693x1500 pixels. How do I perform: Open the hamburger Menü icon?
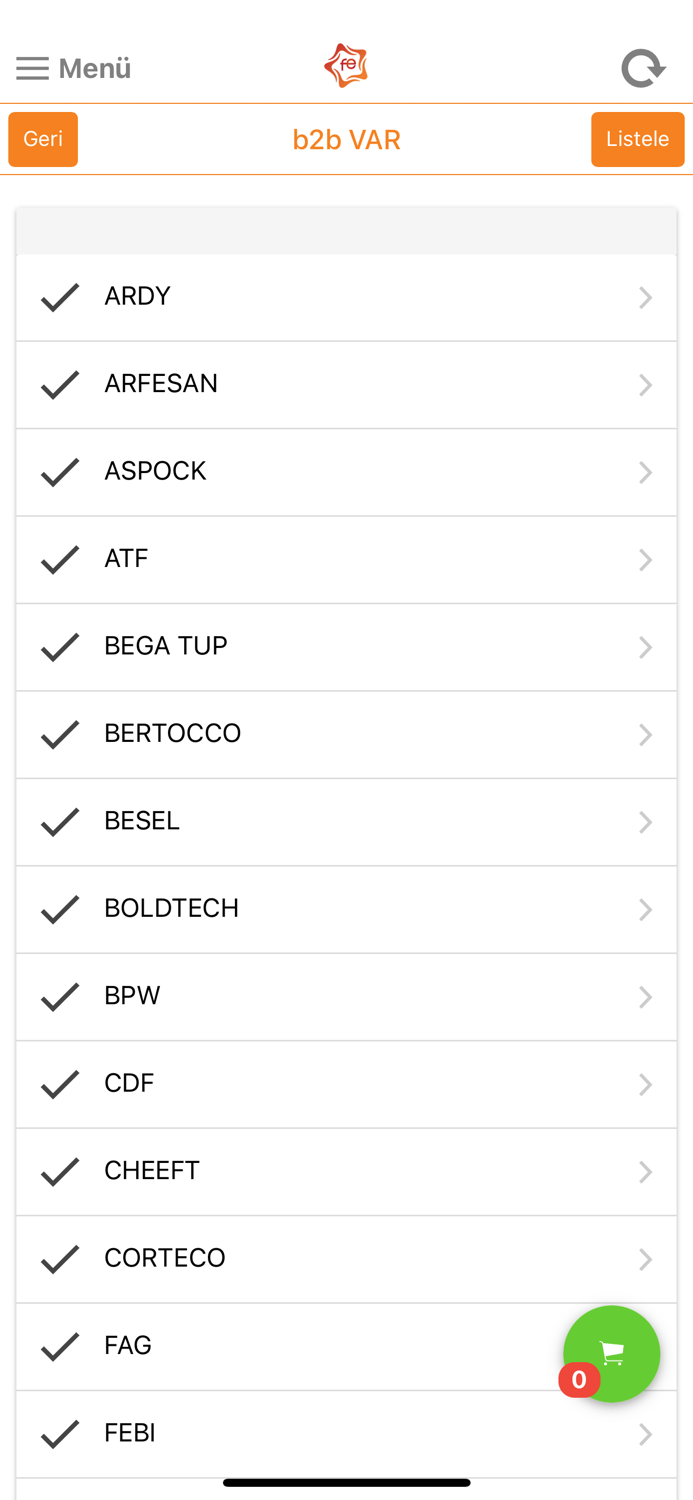(x=32, y=68)
